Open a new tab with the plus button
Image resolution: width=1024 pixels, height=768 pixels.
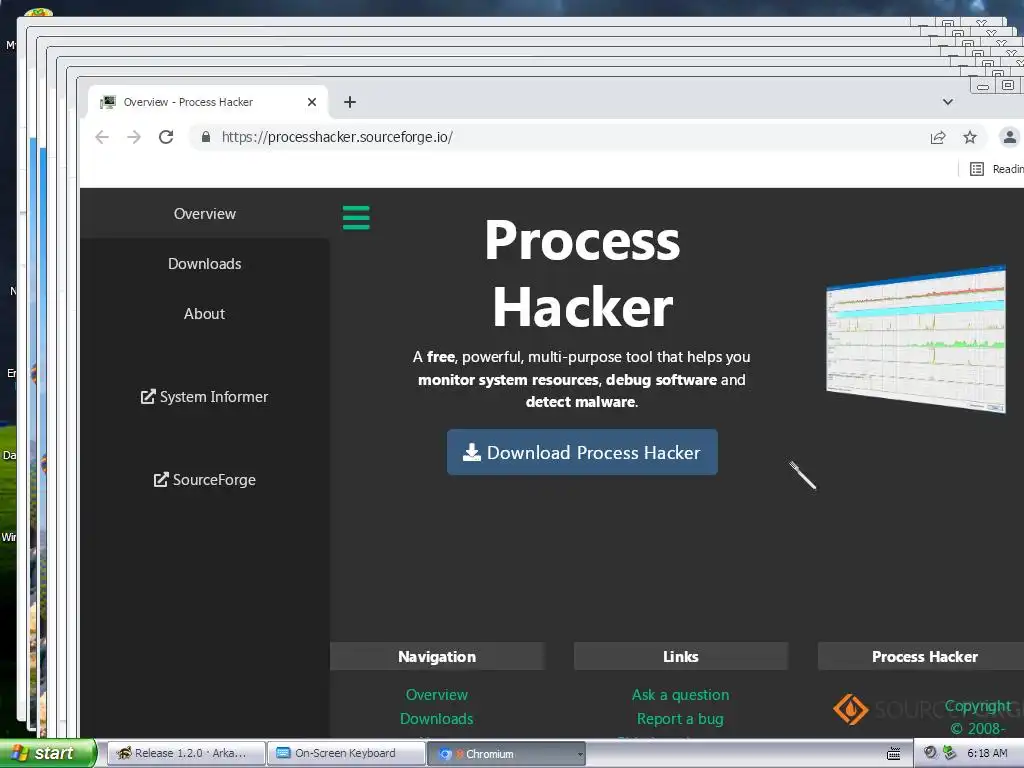tap(350, 102)
